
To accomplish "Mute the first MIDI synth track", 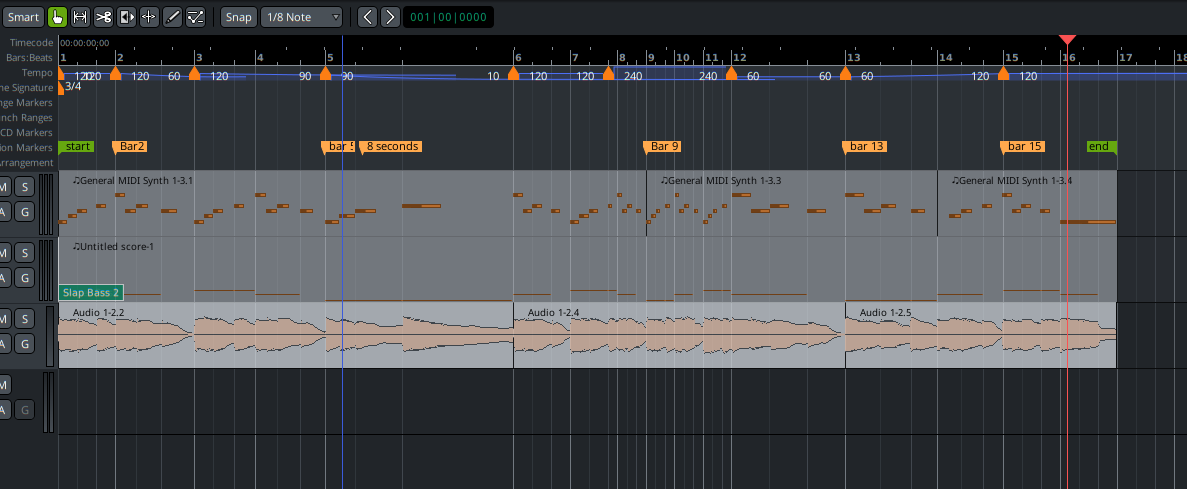I will click(x=3, y=187).
